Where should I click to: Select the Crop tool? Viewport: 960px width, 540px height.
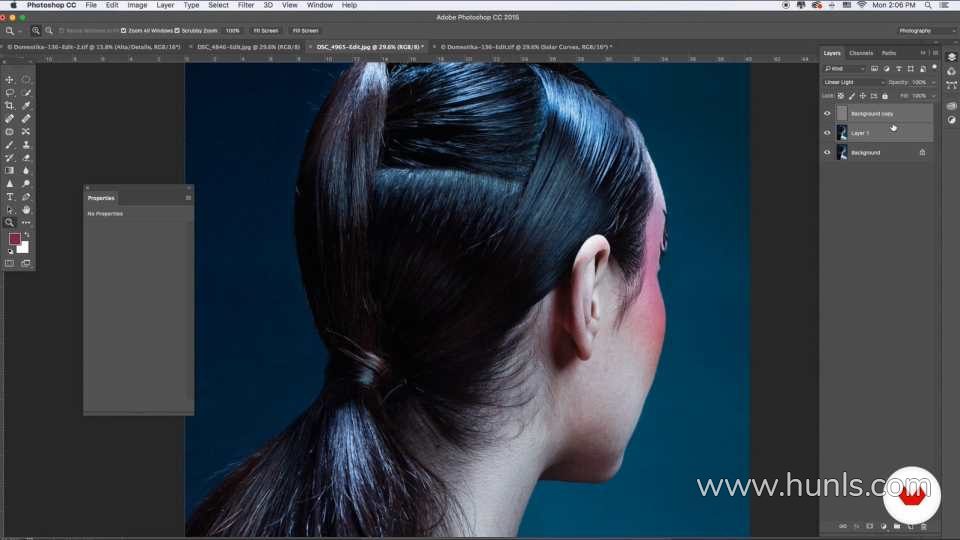coord(10,105)
